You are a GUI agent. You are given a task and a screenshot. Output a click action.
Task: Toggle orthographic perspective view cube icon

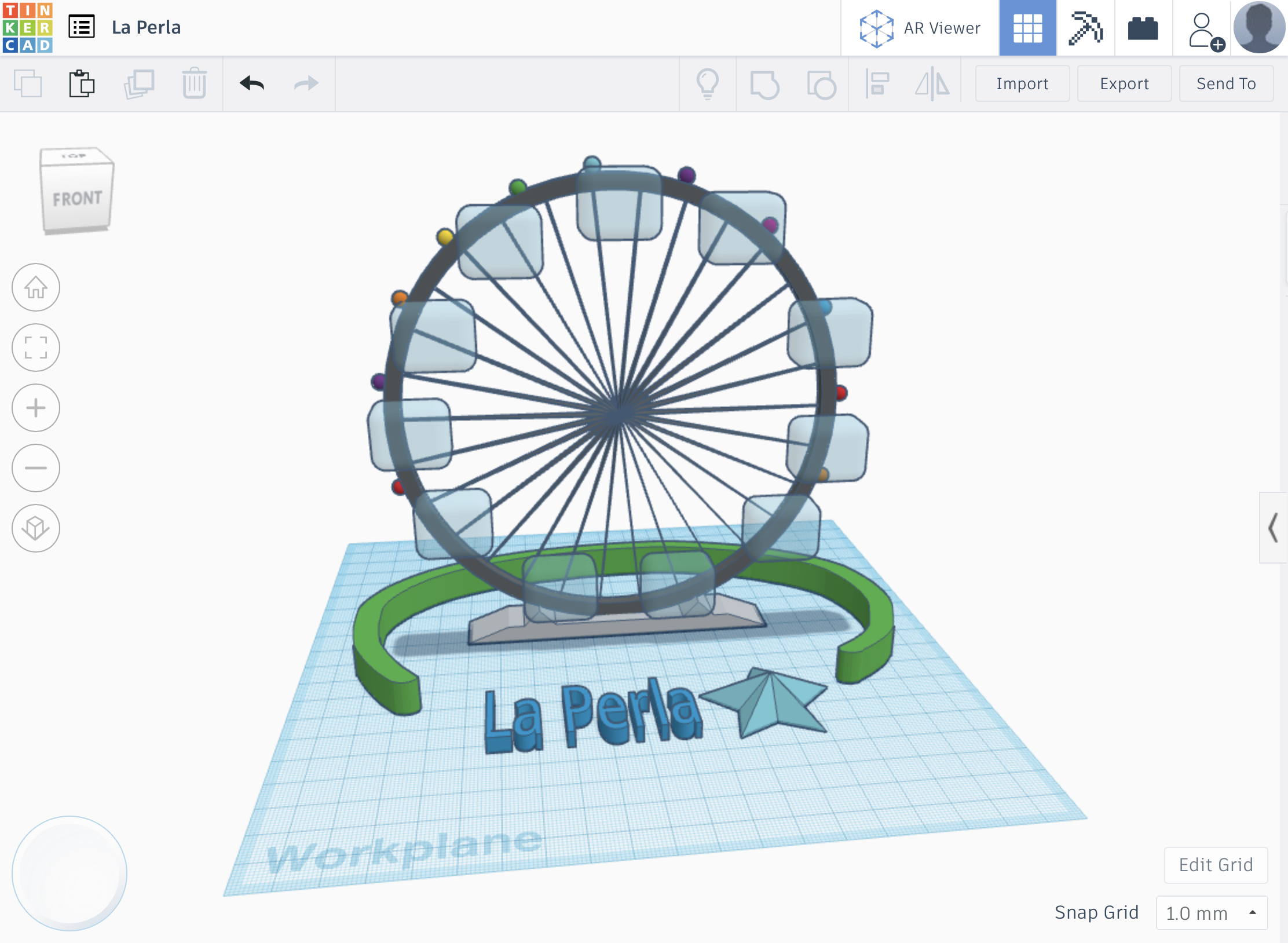tap(36, 528)
